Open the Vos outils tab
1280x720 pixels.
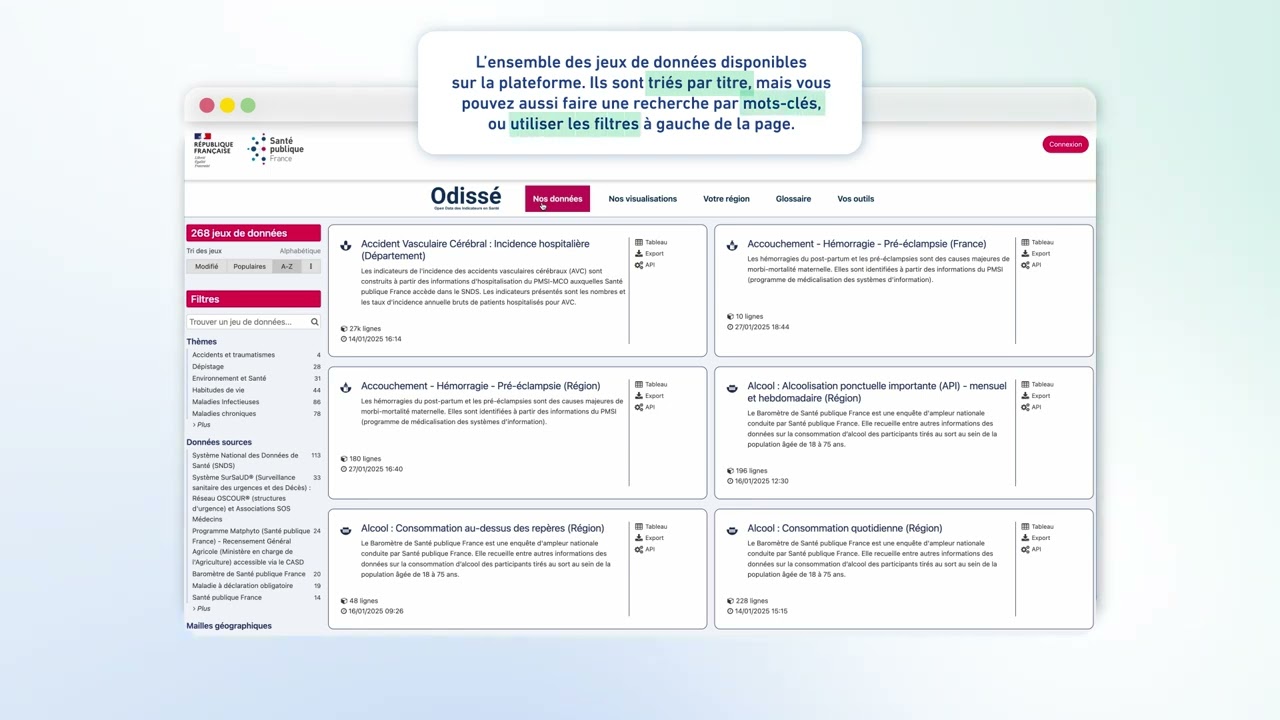coord(856,199)
